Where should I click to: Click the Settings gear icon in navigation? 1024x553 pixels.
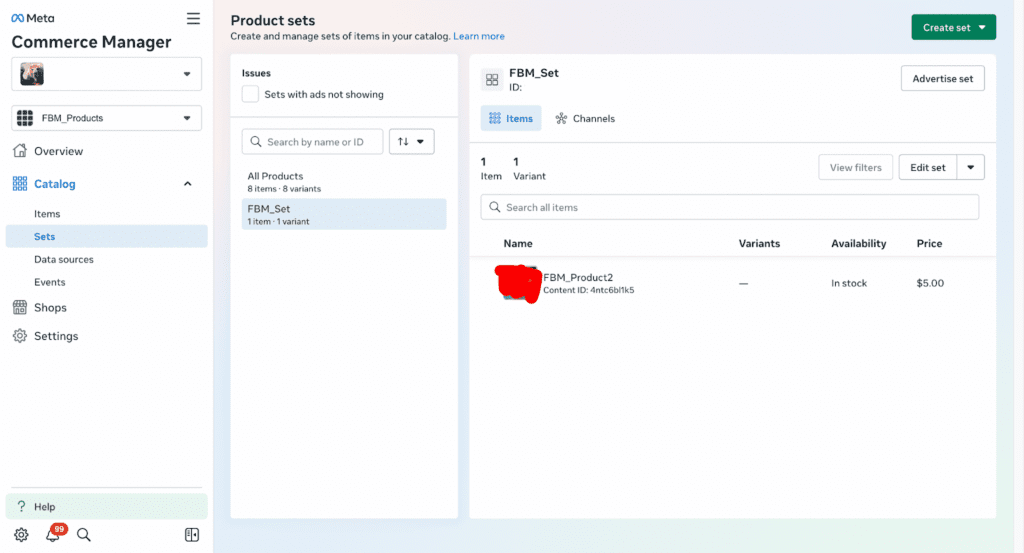(20, 336)
